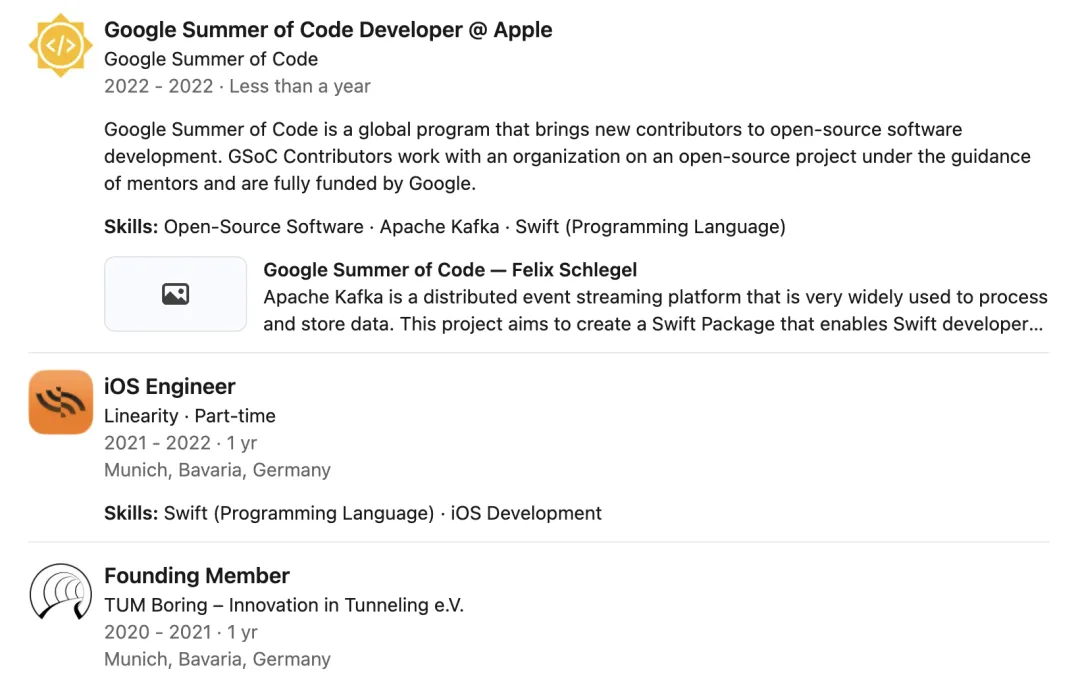
Task: Click the Google Summer of Code sun logo
Action: pos(60,45)
